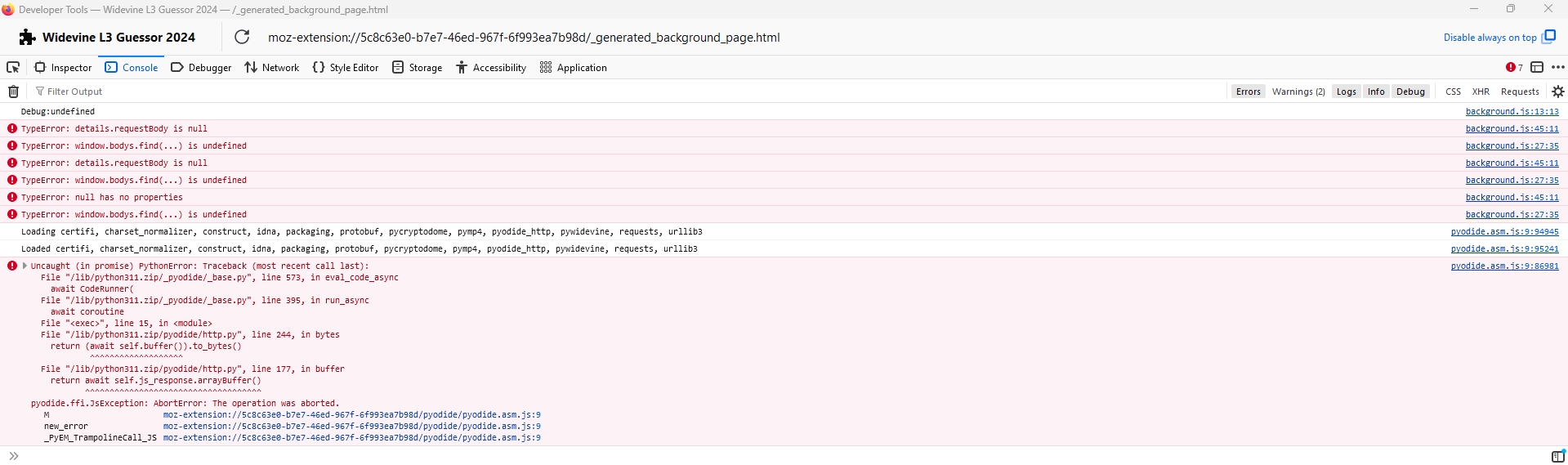
Task: Toggle split sidebar editor icon
Action: [x=1557, y=456]
